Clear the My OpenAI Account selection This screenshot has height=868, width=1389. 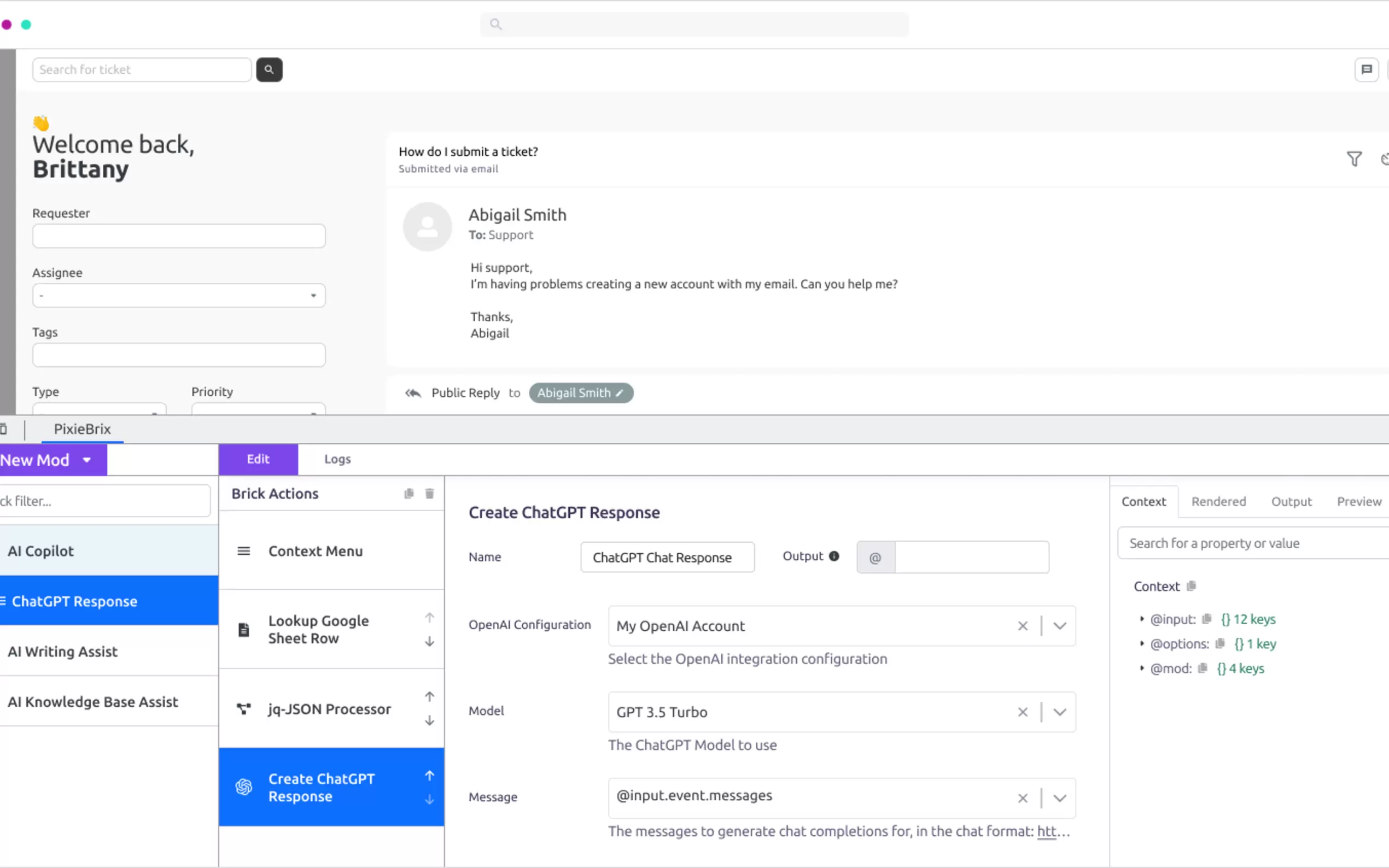1023,626
